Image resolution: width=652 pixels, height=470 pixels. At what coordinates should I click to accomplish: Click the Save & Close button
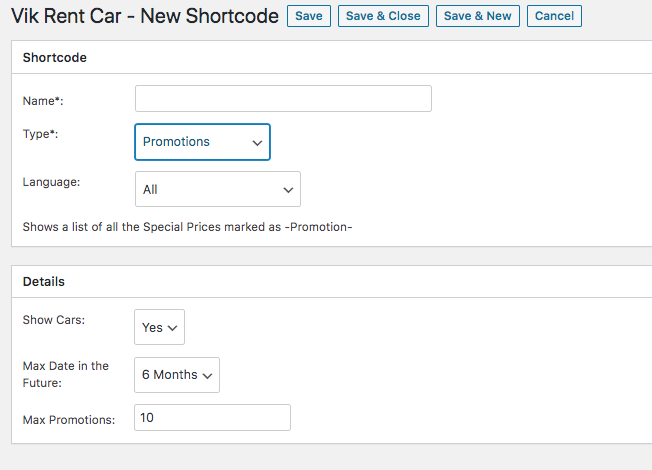point(383,16)
